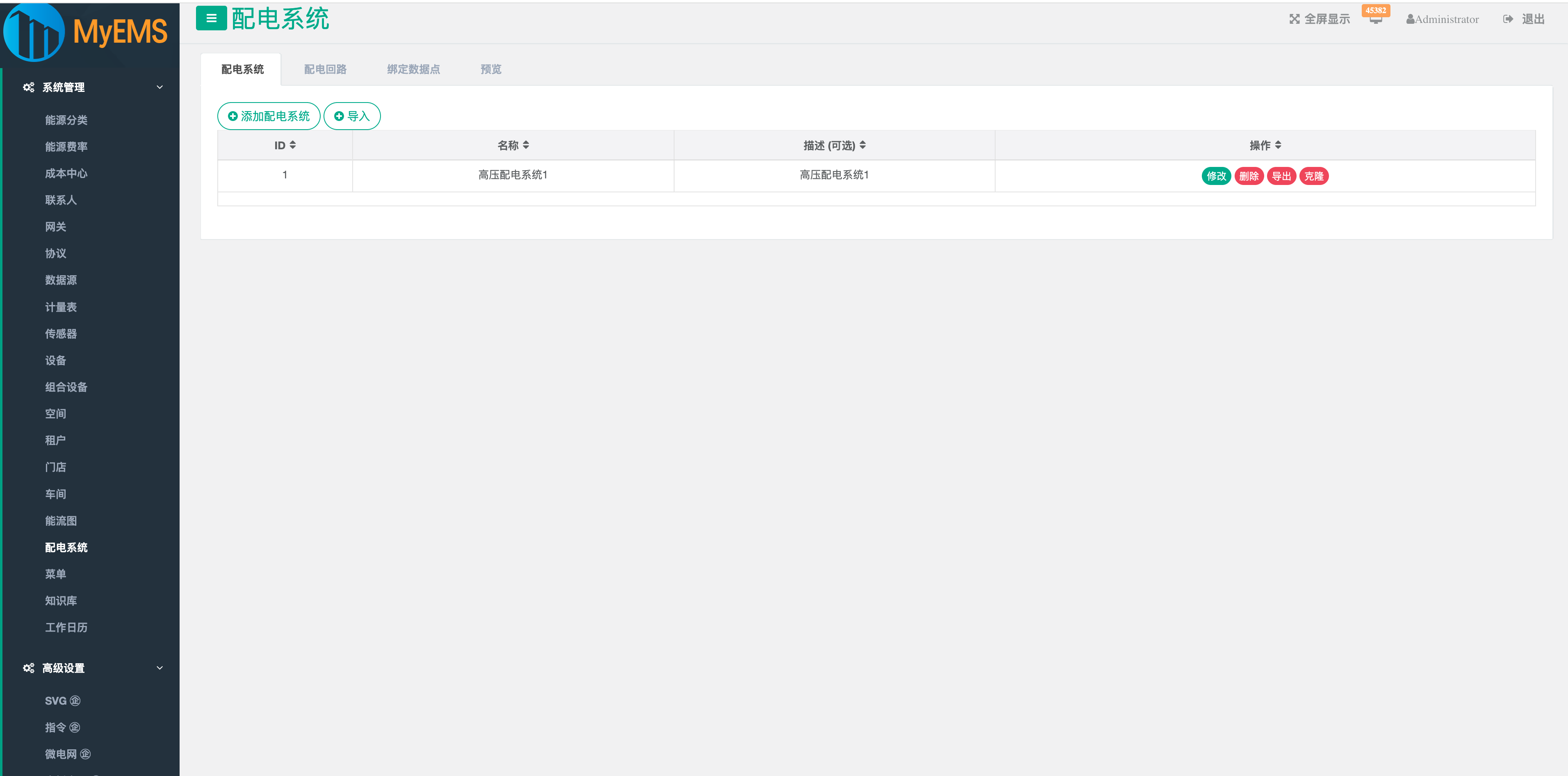Click the fullscreen display icon
Image resolution: width=1568 pixels, height=776 pixels.
click(x=1294, y=19)
